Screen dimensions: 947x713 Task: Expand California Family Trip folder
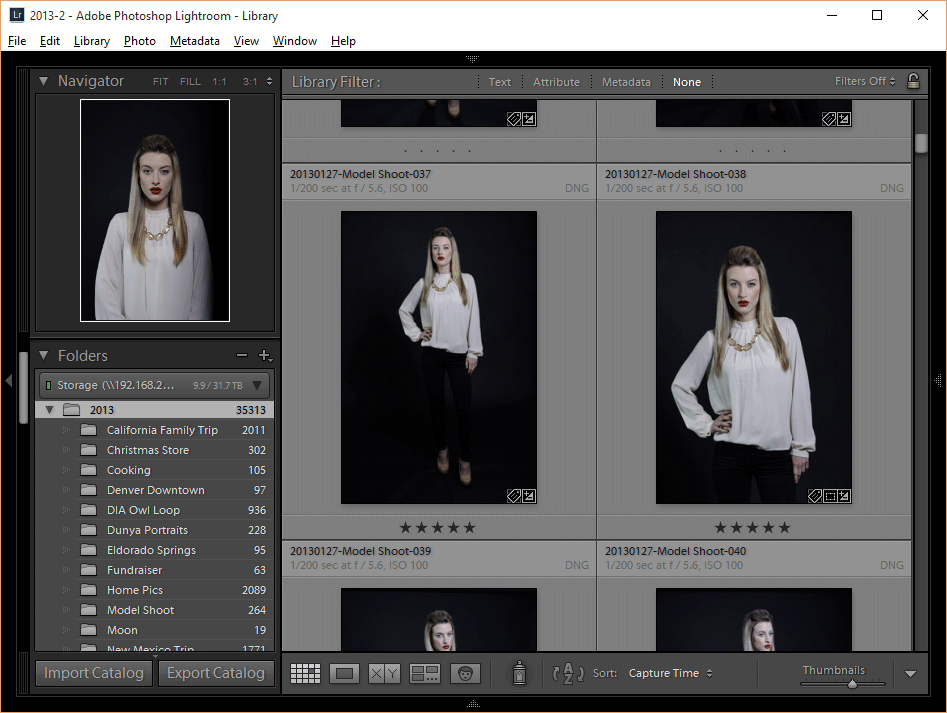[x=66, y=430]
